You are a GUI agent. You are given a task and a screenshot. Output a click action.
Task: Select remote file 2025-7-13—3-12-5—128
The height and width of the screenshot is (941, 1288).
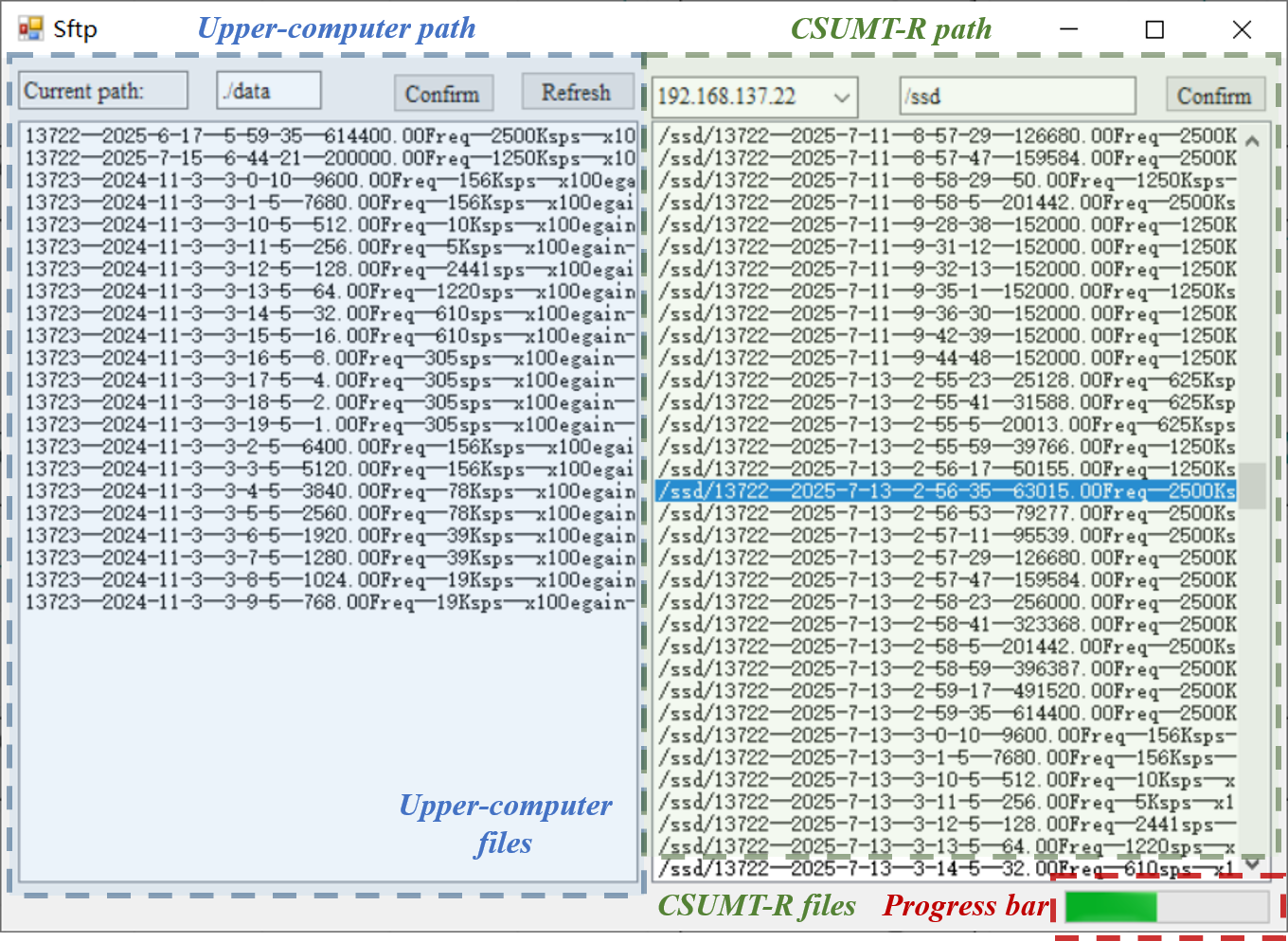pyautogui.click(x=945, y=825)
